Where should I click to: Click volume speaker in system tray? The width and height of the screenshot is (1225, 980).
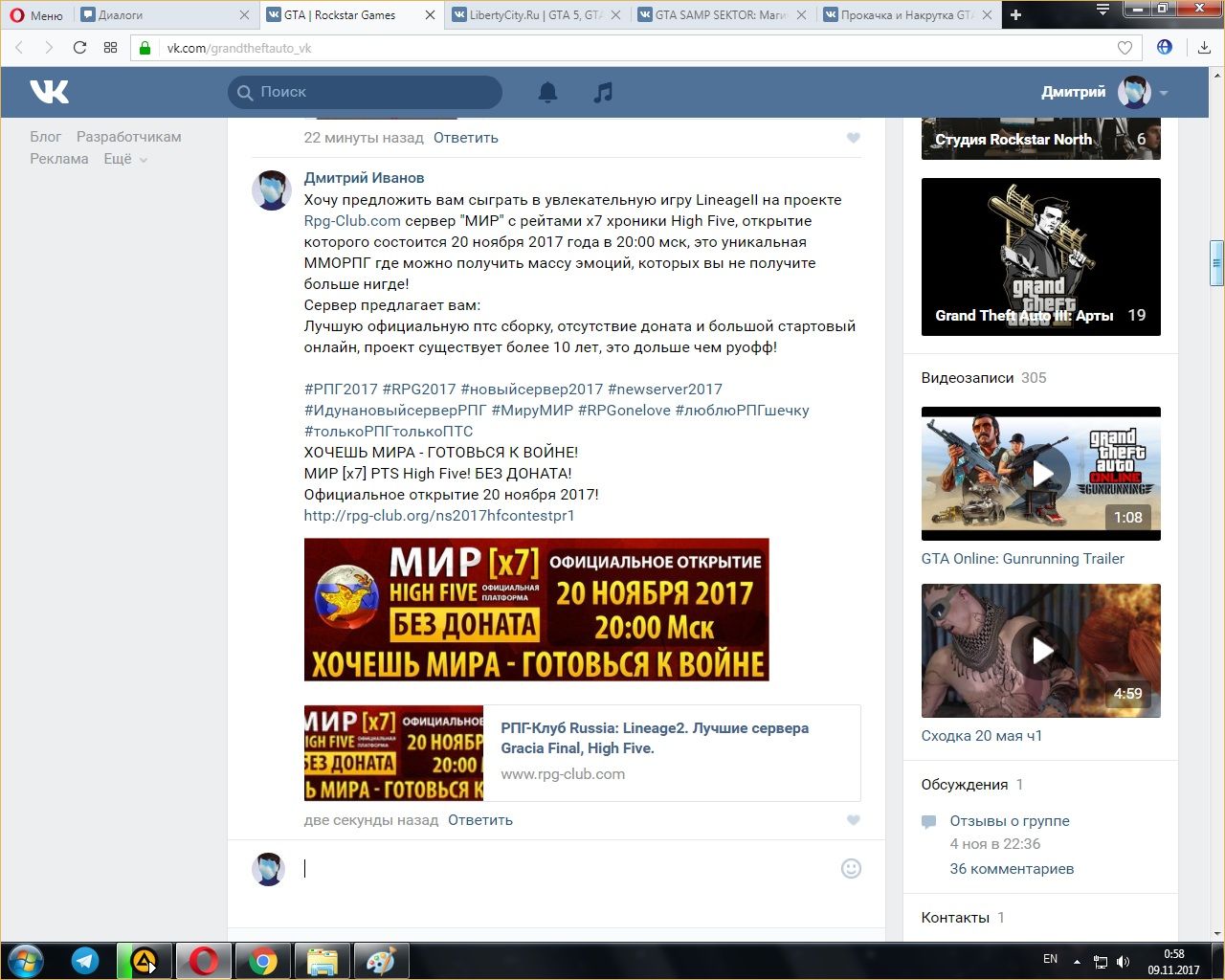(1123, 962)
